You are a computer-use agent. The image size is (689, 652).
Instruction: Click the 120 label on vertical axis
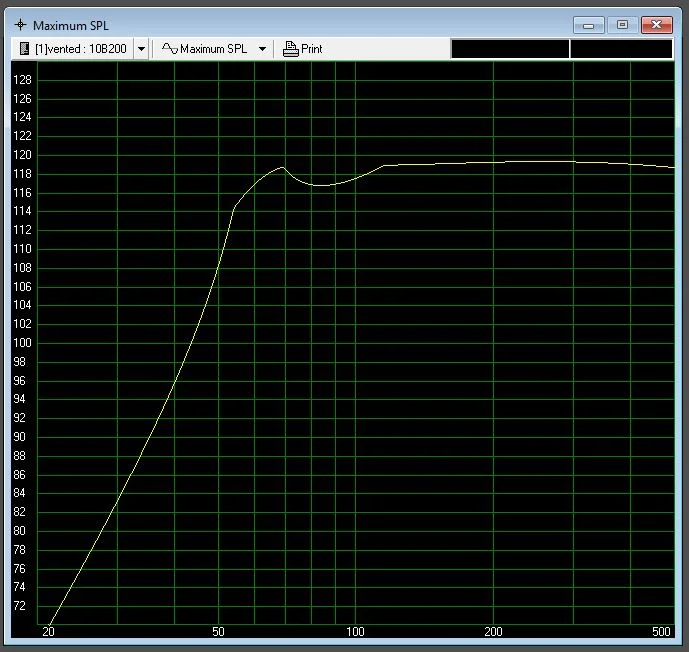pyautogui.click(x=22, y=155)
